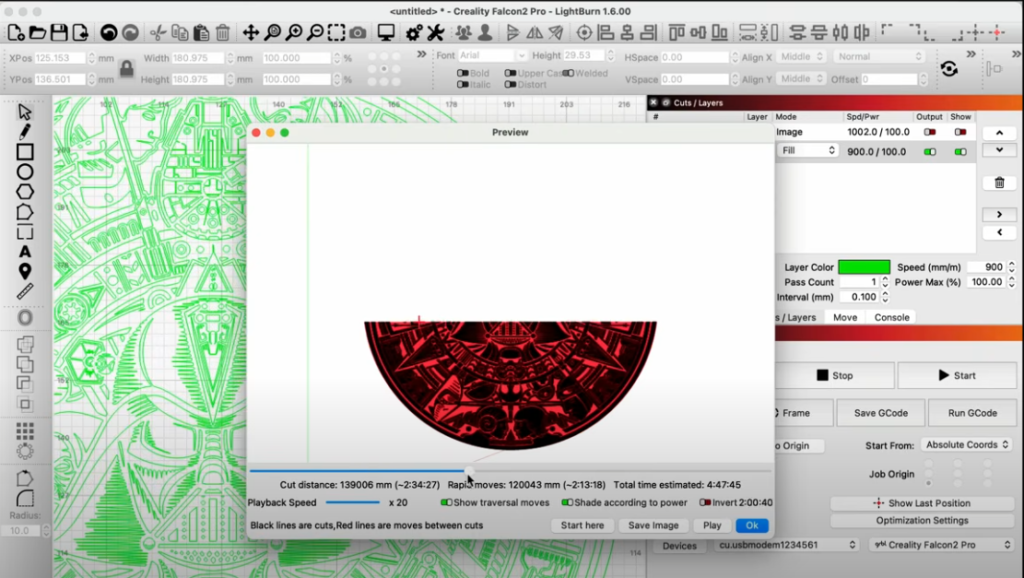The width and height of the screenshot is (1024, 578).
Task: Enable Invert option in Preview
Action: point(705,503)
